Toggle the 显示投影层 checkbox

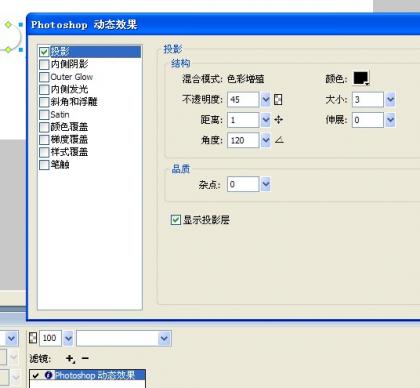click(176, 220)
